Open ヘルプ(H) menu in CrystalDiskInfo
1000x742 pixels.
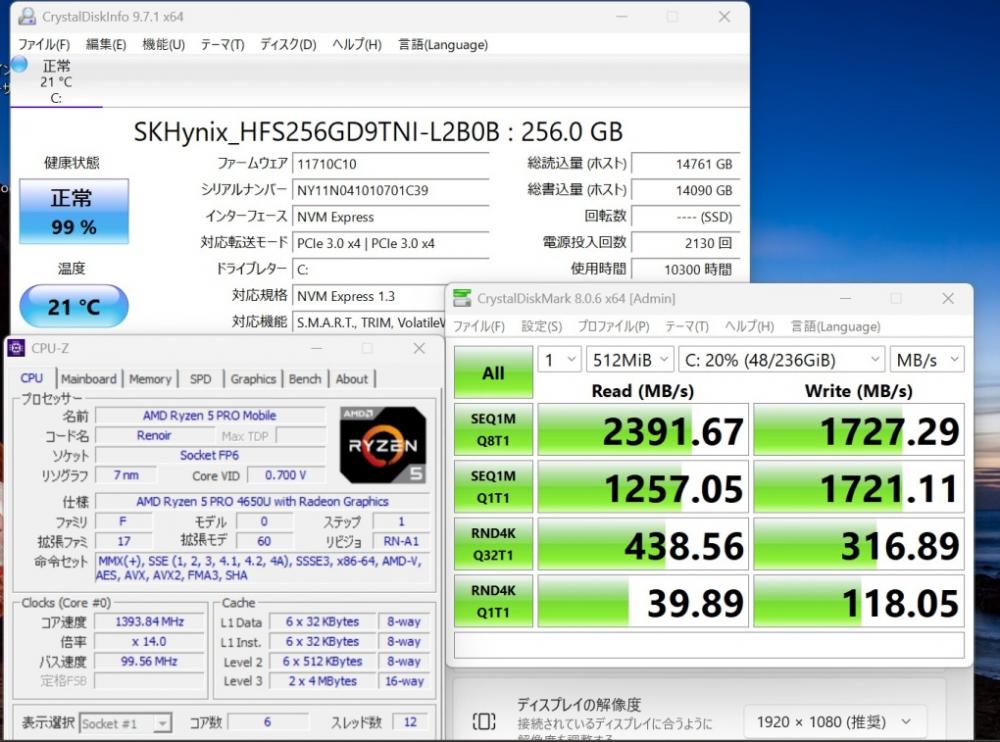[357, 45]
